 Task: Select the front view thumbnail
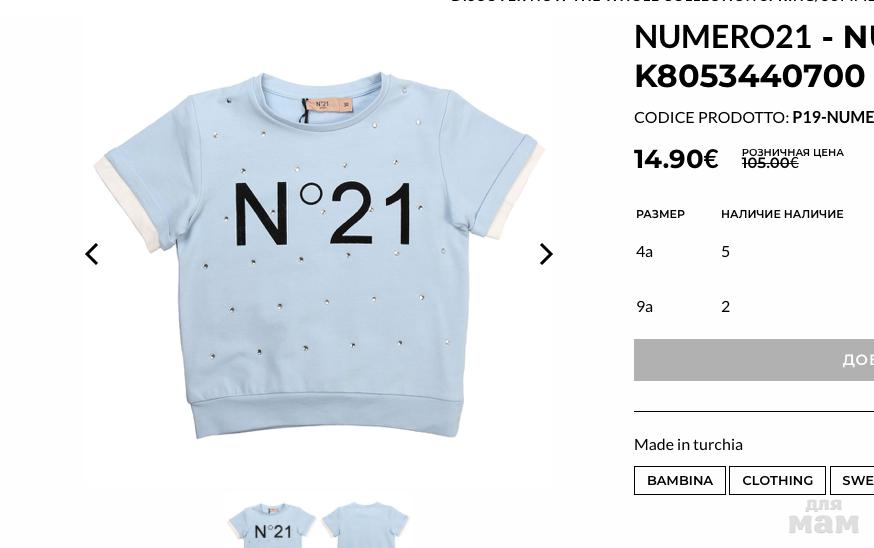pos(271,525)
